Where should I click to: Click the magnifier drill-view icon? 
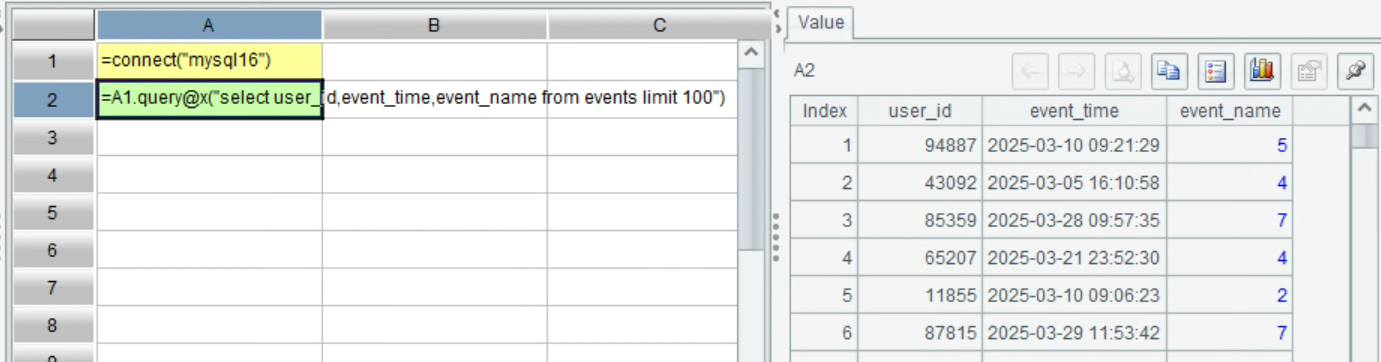pos(1124,71)
